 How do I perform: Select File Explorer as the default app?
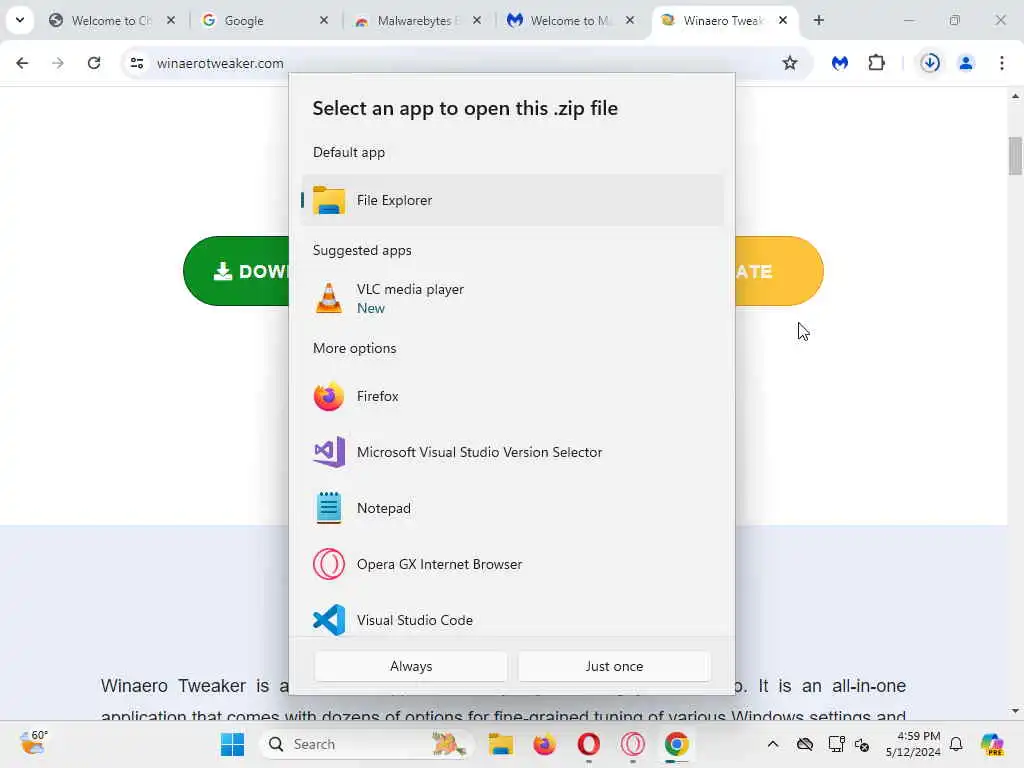tap(512, 200)
